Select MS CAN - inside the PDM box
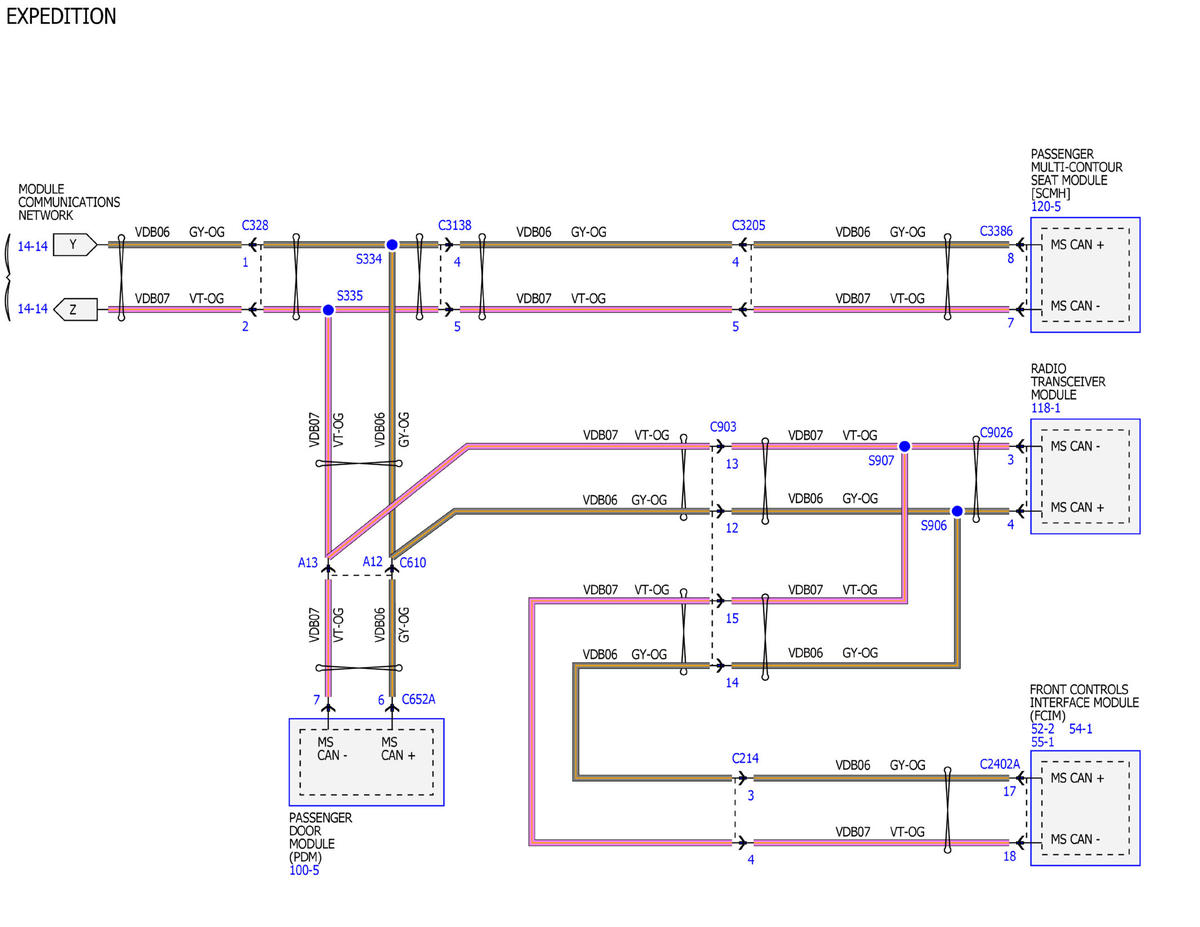Image resolution: width=1200 pixels, height=927 pixels. point(333,749)
